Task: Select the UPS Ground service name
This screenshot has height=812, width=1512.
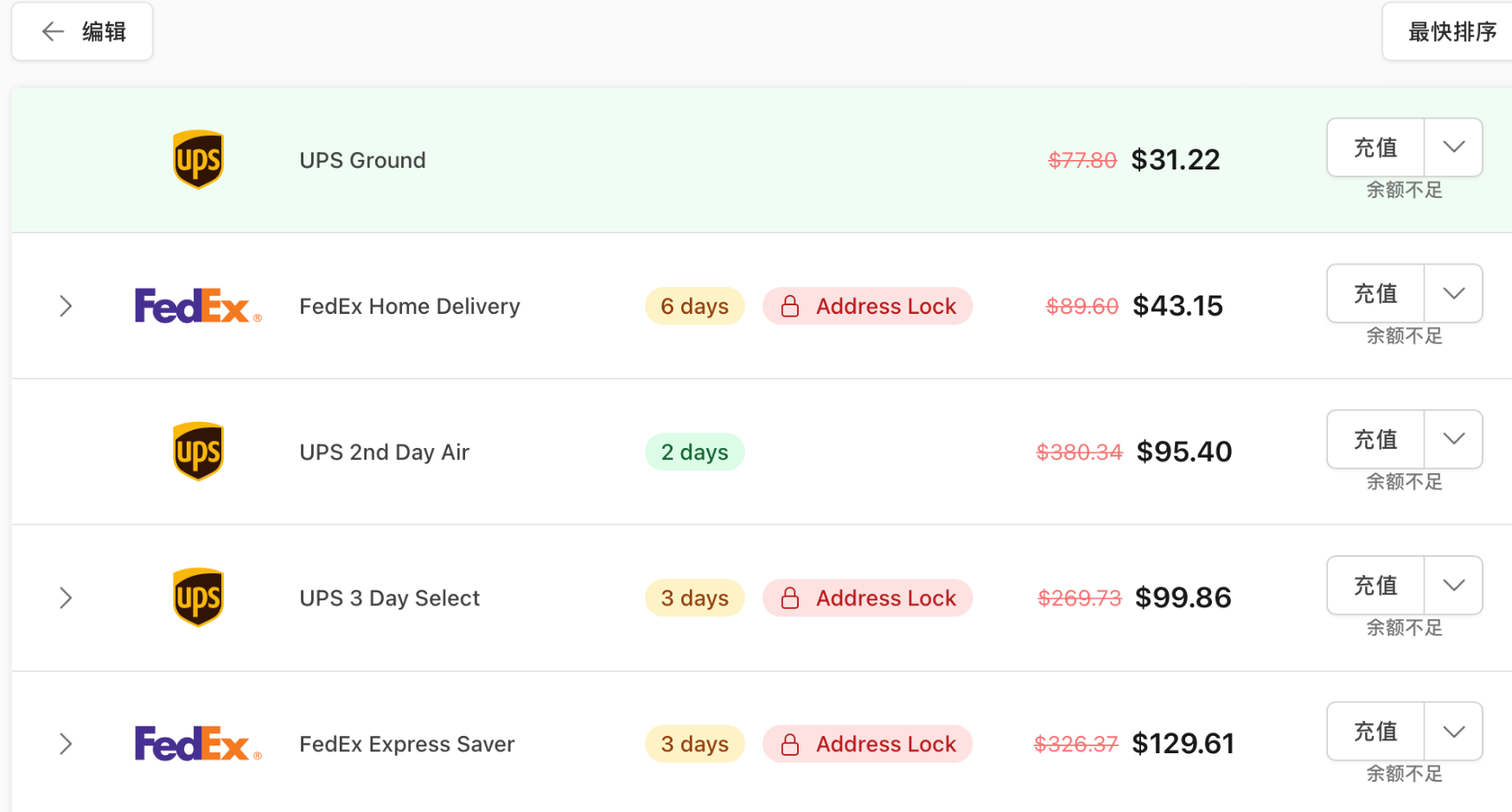Action: (362, 160)
